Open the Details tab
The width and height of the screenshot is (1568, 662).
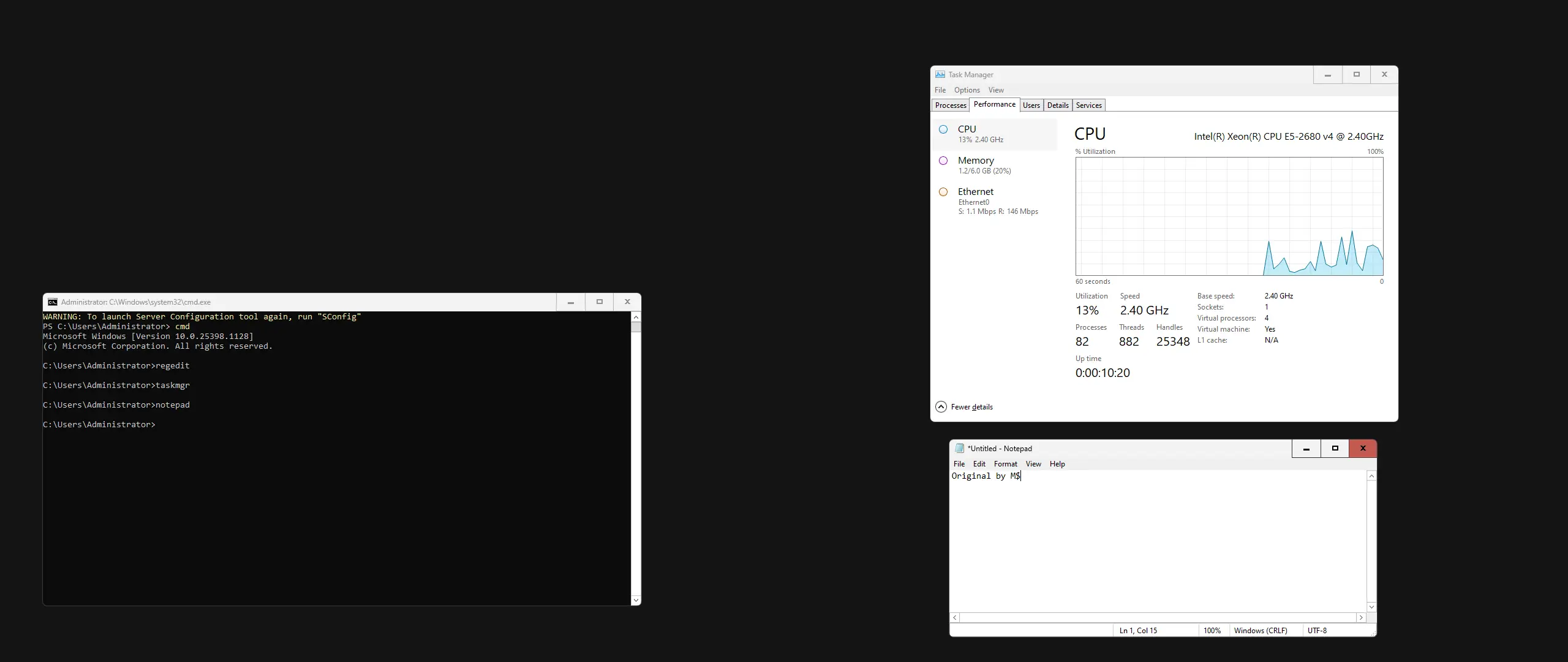coord(1057,105)
